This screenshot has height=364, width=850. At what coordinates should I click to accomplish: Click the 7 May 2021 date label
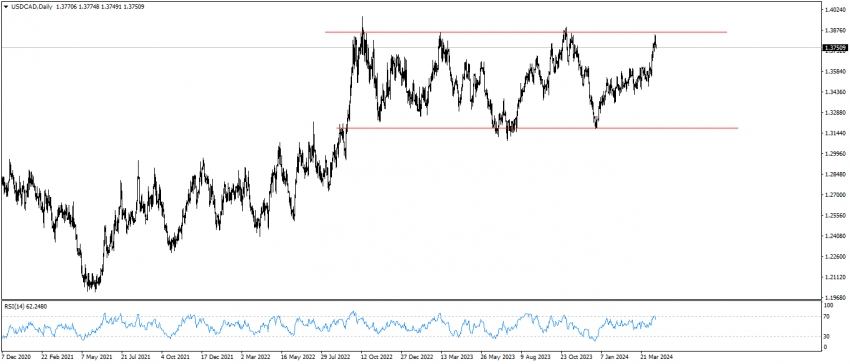click(x=96, y=357)
